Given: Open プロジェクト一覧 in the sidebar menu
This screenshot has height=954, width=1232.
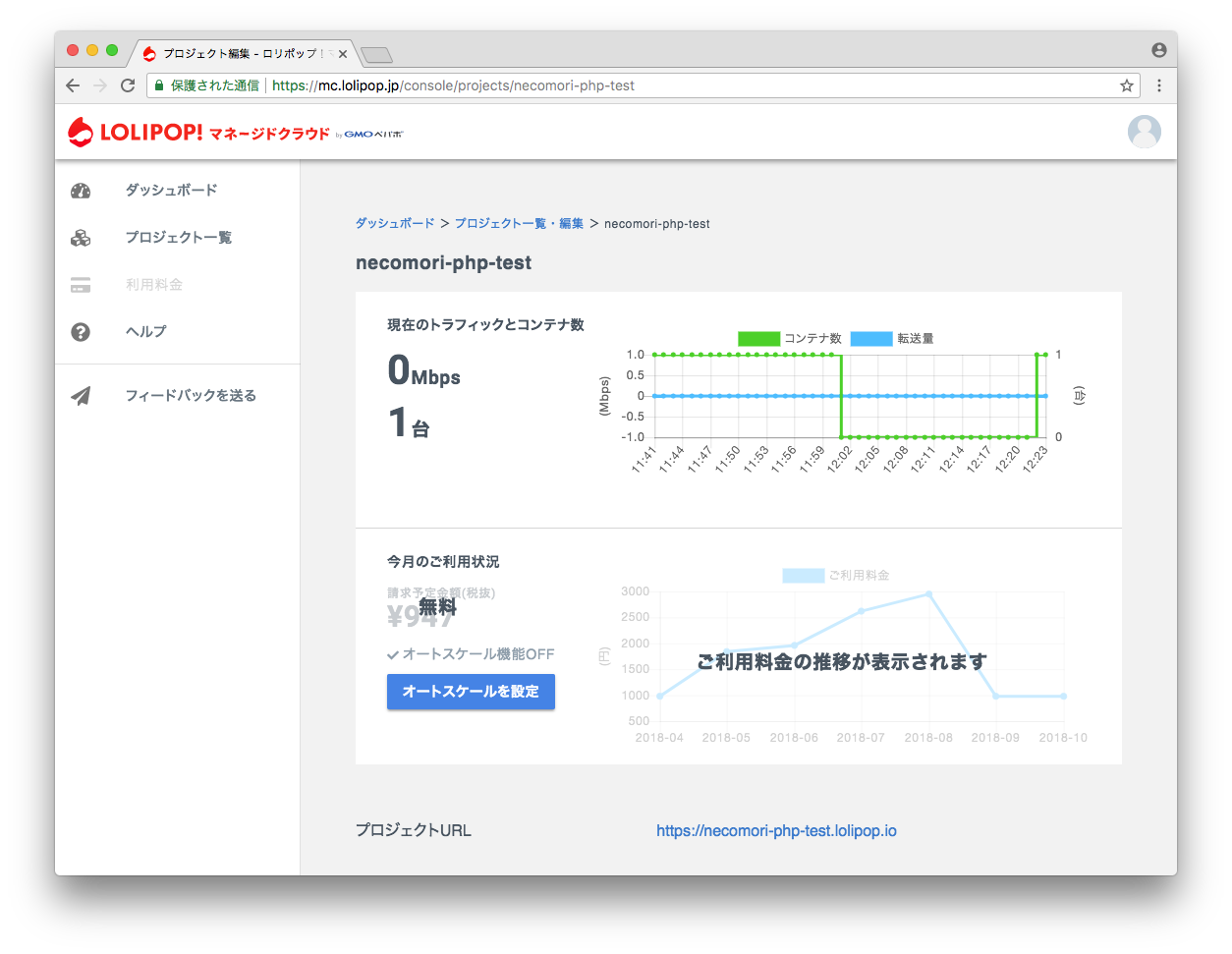Looking at the screenshot, I should tap(178, 238).
